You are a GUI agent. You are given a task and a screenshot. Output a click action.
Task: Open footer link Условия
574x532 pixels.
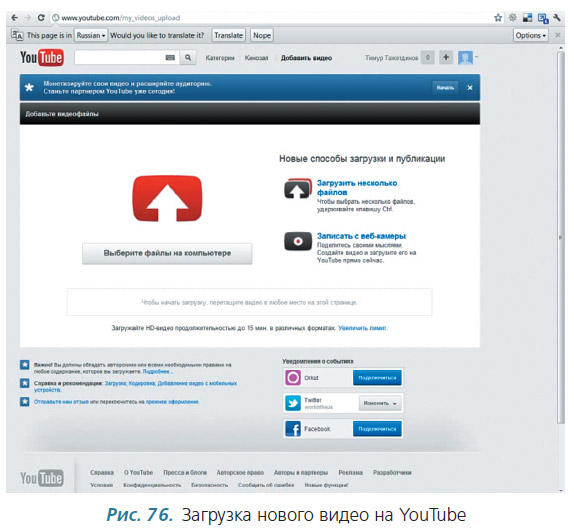101,485
